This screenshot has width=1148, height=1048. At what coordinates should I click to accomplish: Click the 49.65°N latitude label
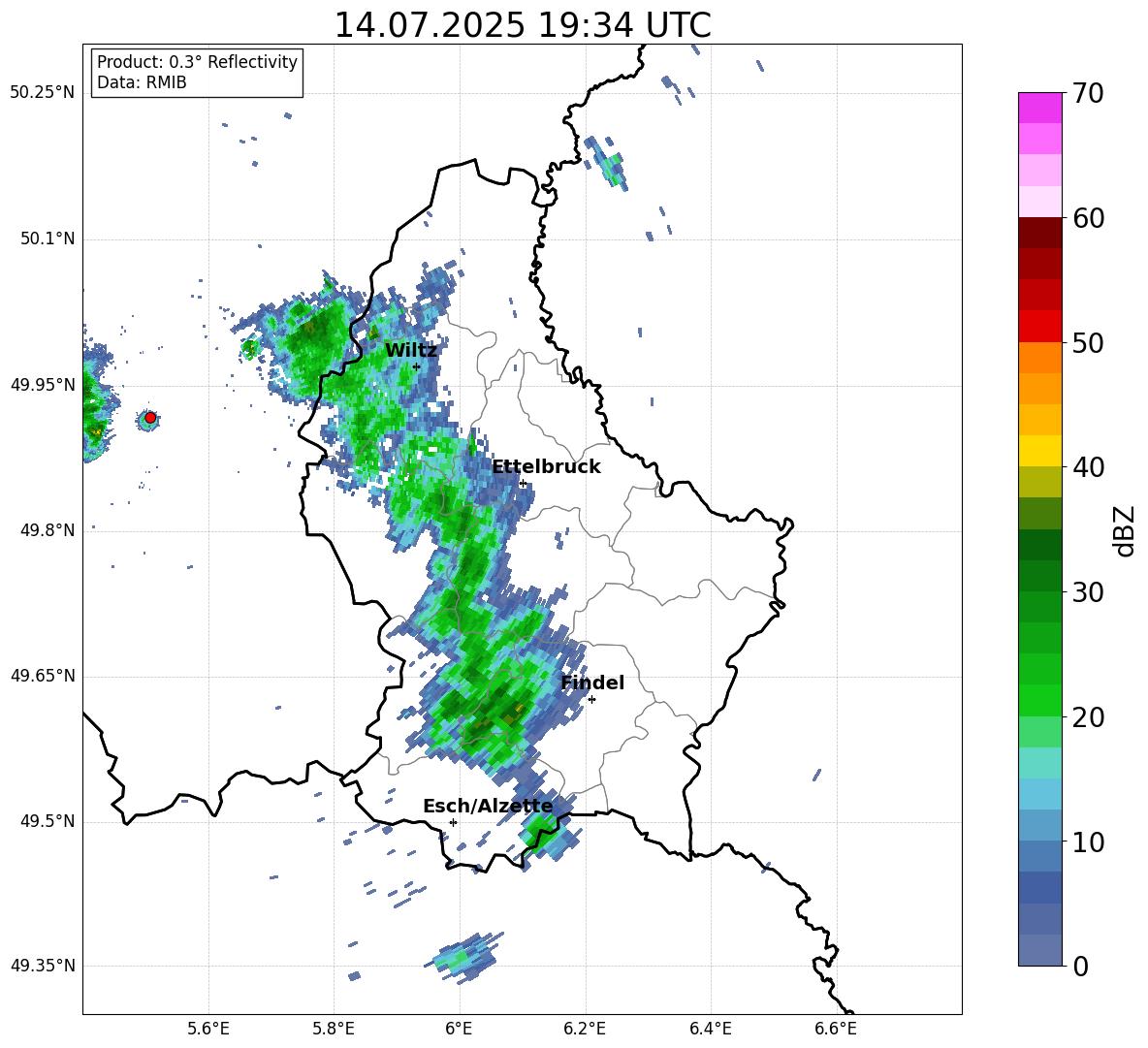[x=43, y=676]
